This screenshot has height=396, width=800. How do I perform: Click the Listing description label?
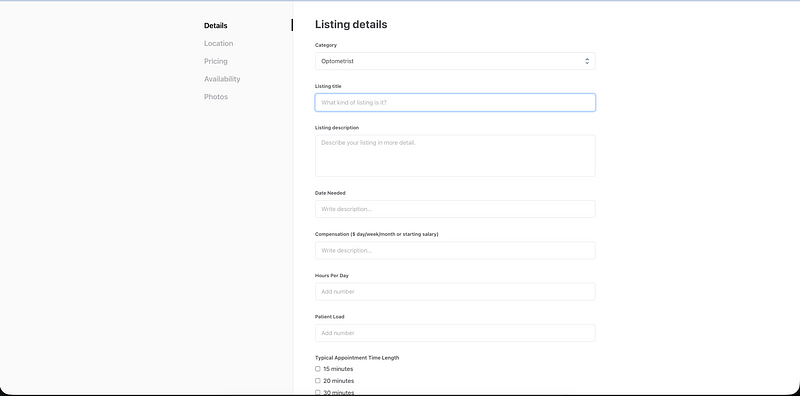(x=337, y=128)
